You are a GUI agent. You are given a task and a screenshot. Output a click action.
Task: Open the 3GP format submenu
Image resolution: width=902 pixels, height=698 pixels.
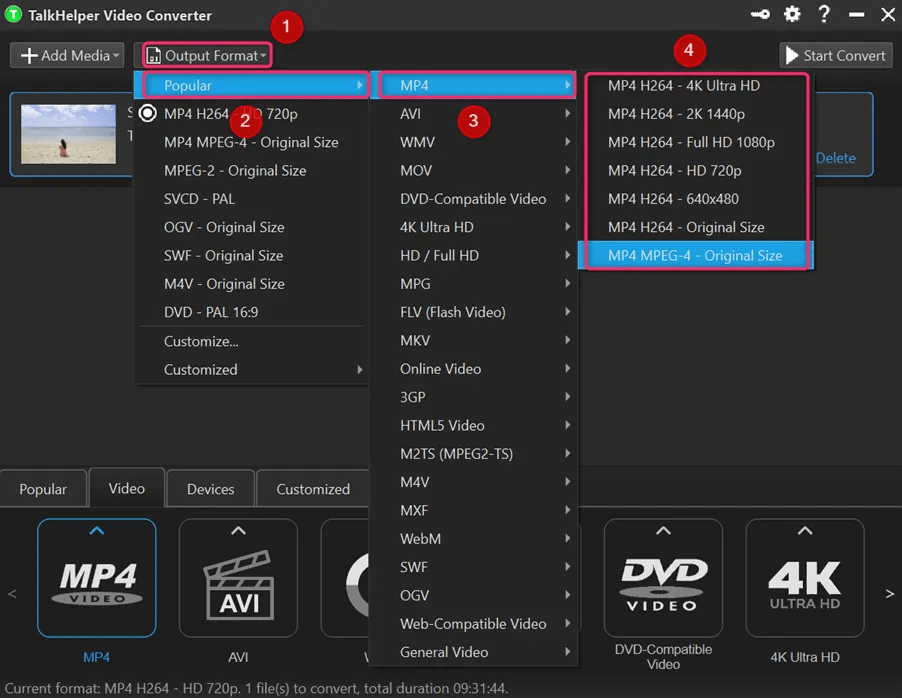click(474, 397)
